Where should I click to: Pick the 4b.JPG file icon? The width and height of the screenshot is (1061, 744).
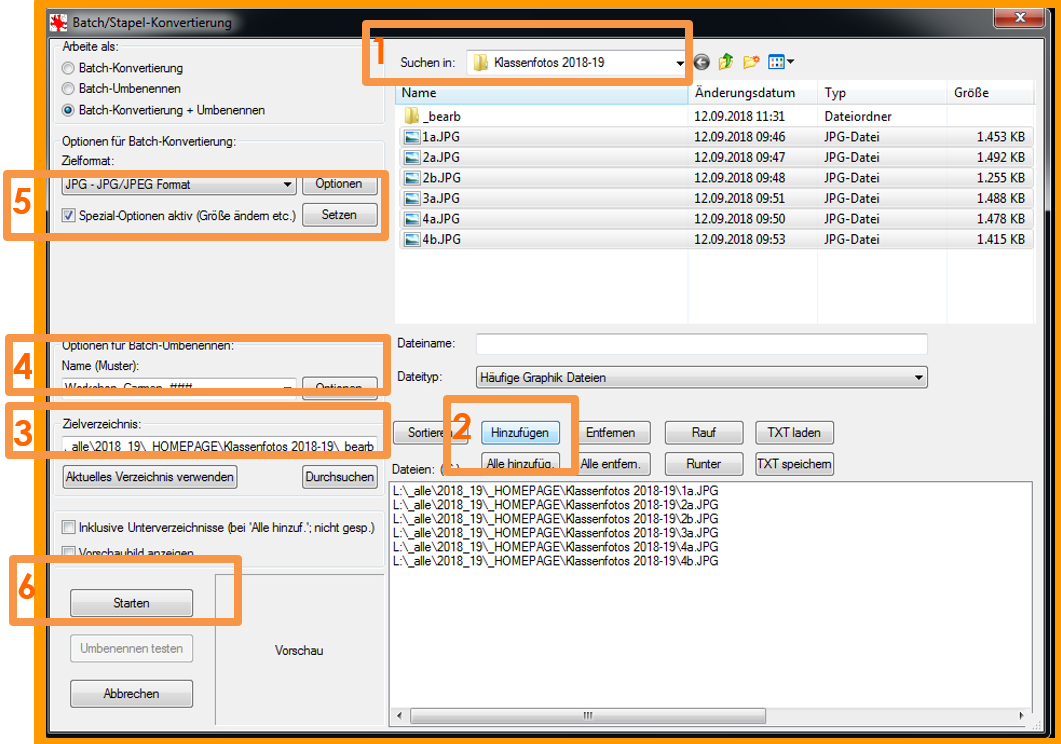click(x=411, y=239)
